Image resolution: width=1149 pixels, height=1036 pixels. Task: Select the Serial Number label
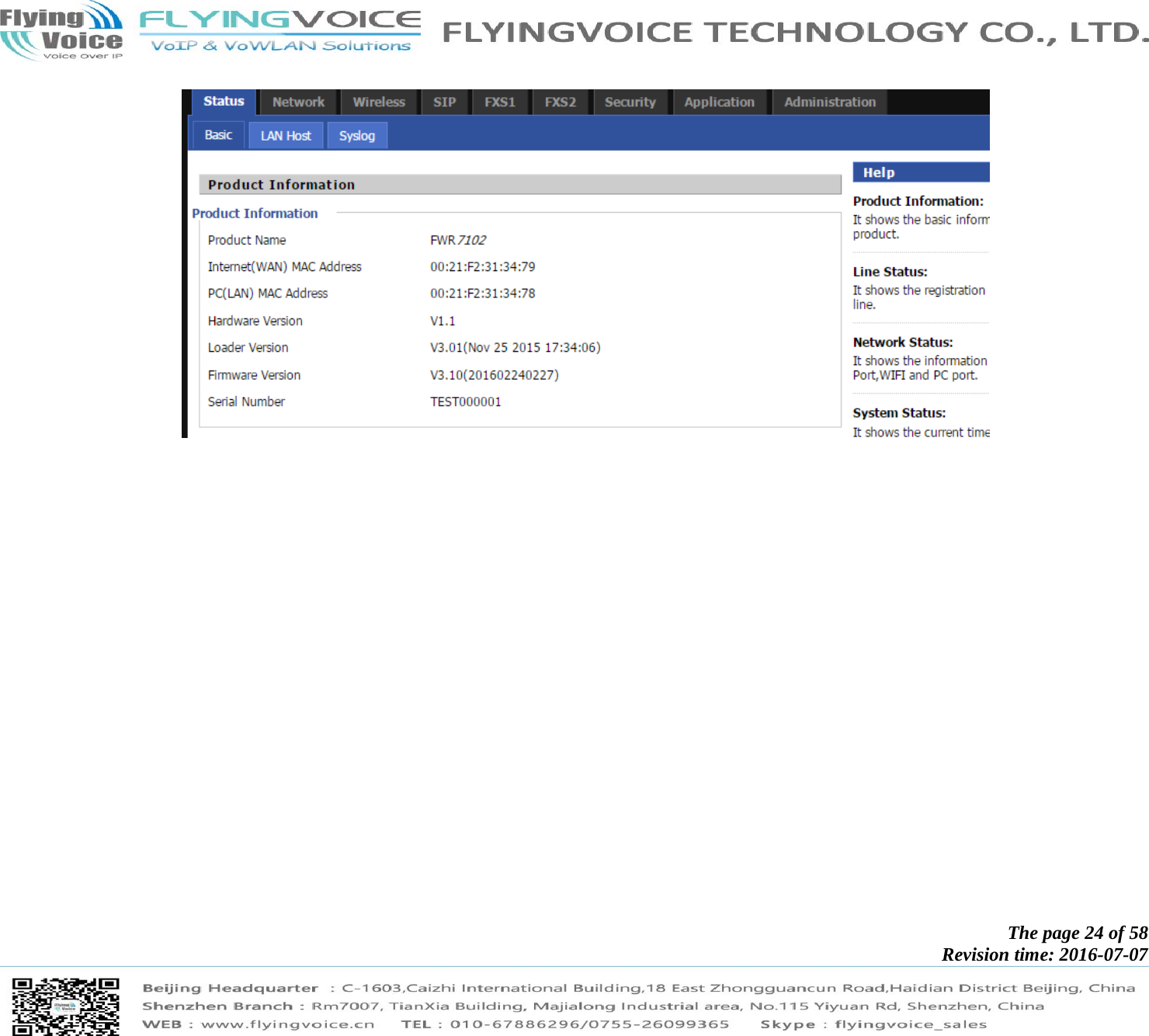(x=246, y=402)
